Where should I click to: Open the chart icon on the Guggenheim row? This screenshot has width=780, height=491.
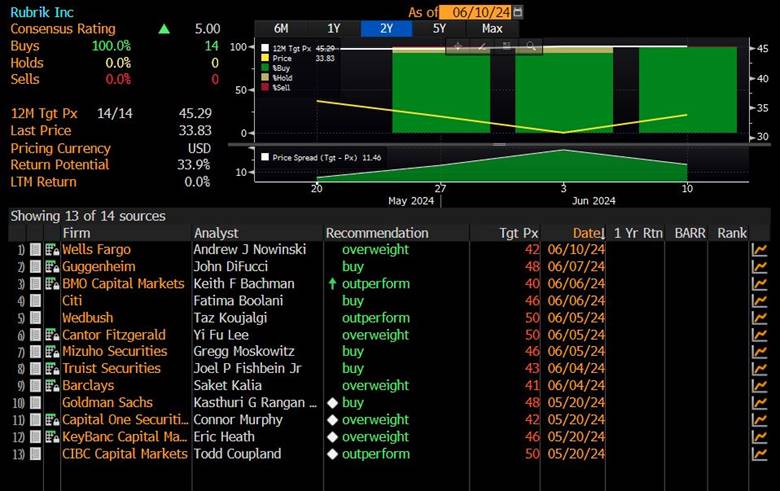pyautogui.click(x=759, y=267)
